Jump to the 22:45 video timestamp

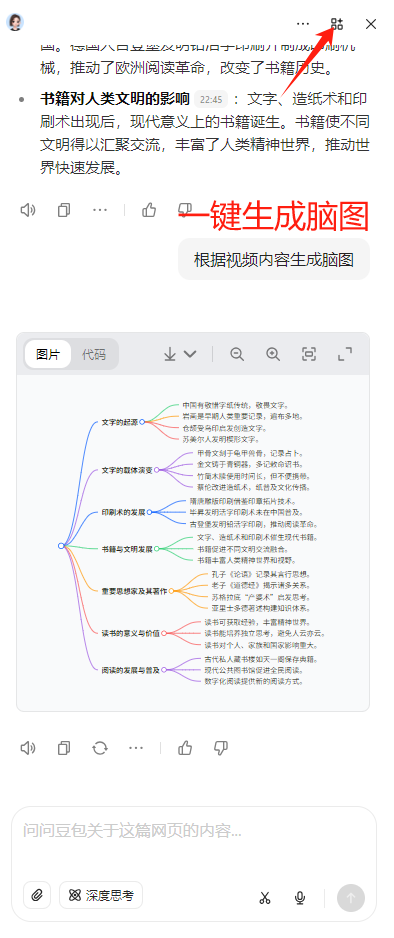[x=211, y=99]
